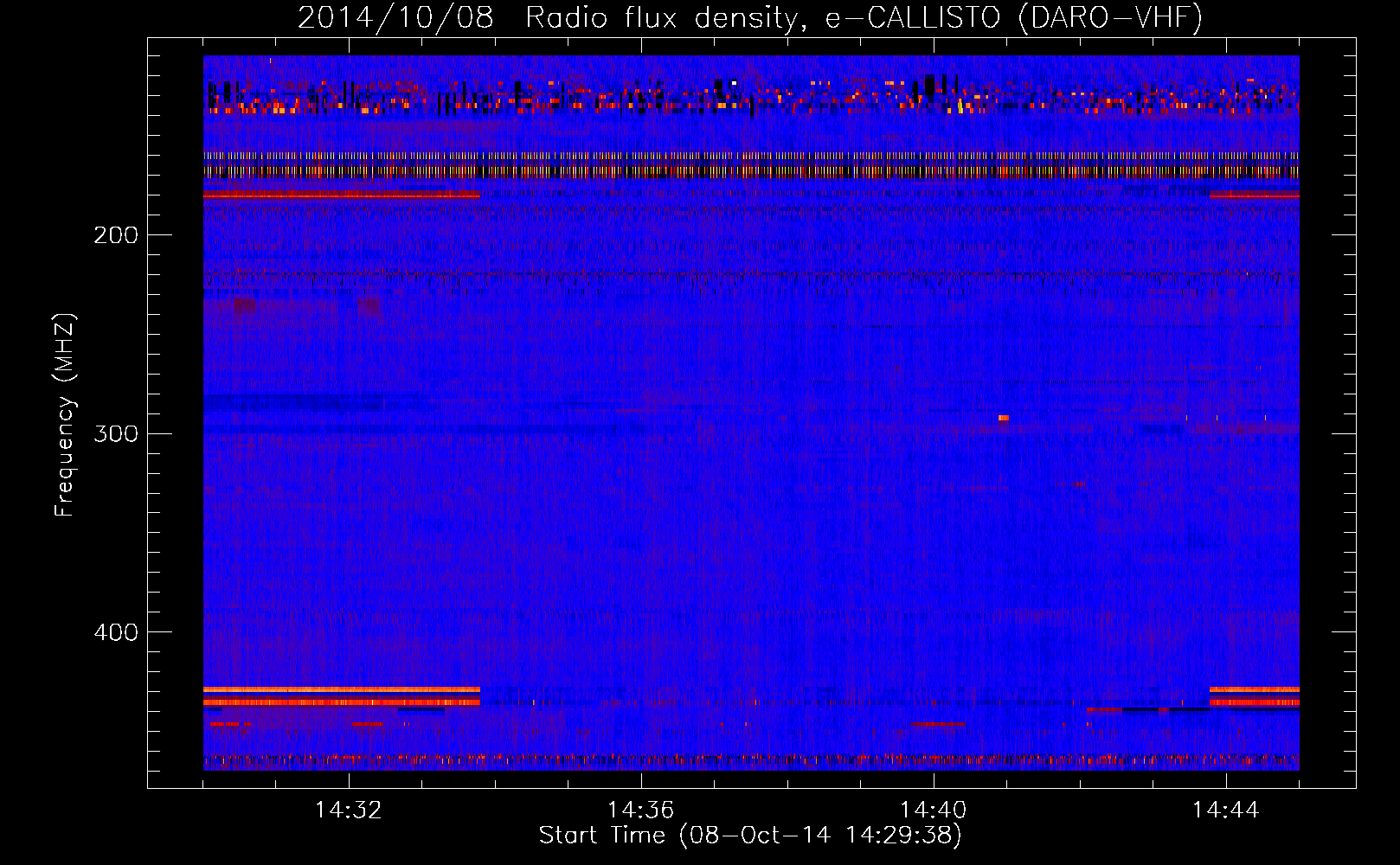Image resolution: width=1400 pixels, height=865 pixels.
Task: Click the 200 frequency tick label
Action: pyautogui.click(x=116, y=235)
